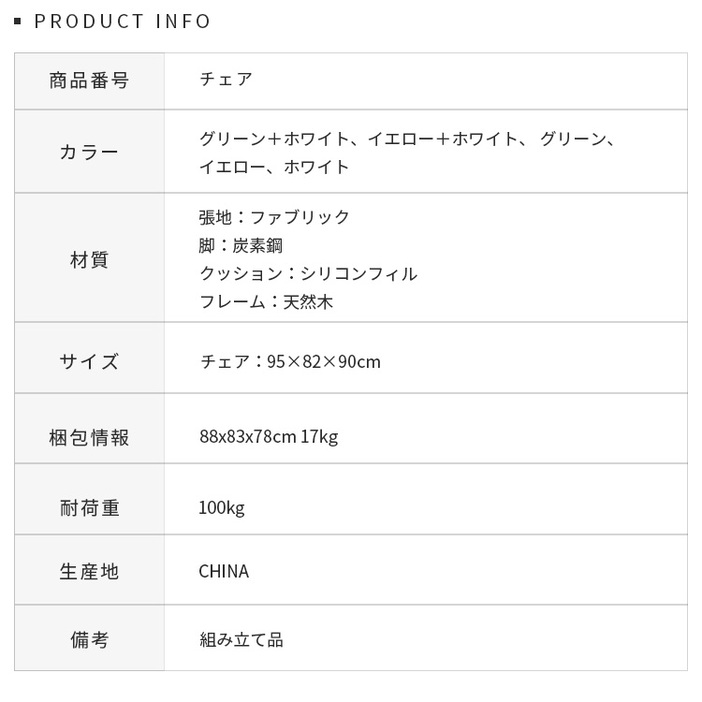Viewport: 702px width, 702px height.
Task: Select the カラー label cell
Action: [89, 152]
